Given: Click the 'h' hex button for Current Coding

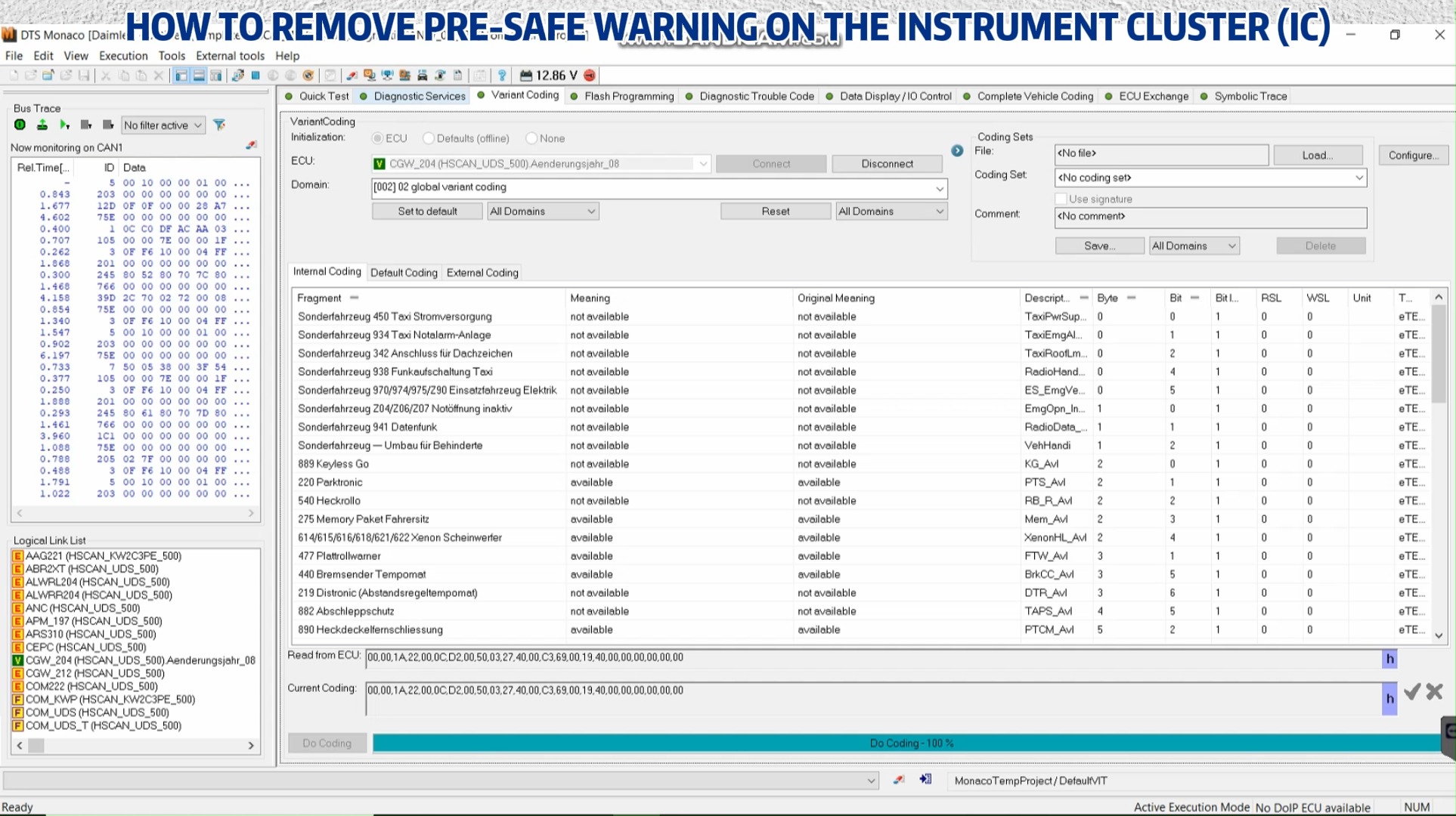Looking at the screenshot, I should coord(1389,699).
